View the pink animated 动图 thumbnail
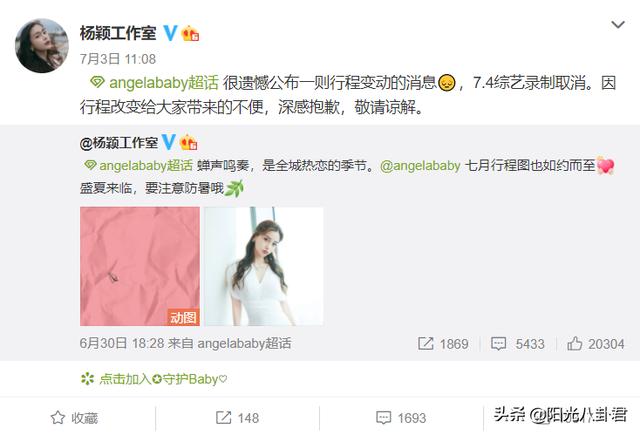 coord(140,266)
